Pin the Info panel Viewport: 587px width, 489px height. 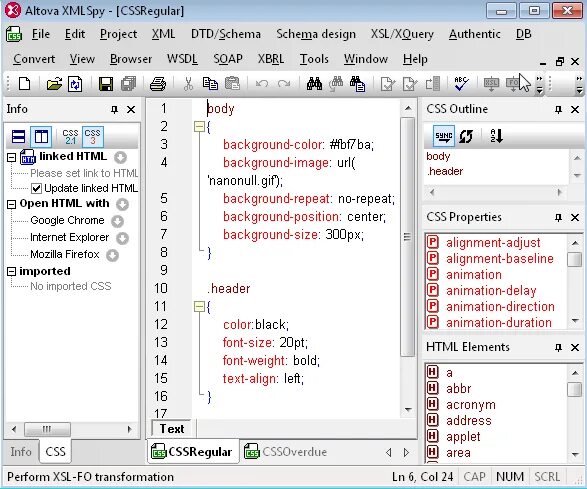pos(114,109)
